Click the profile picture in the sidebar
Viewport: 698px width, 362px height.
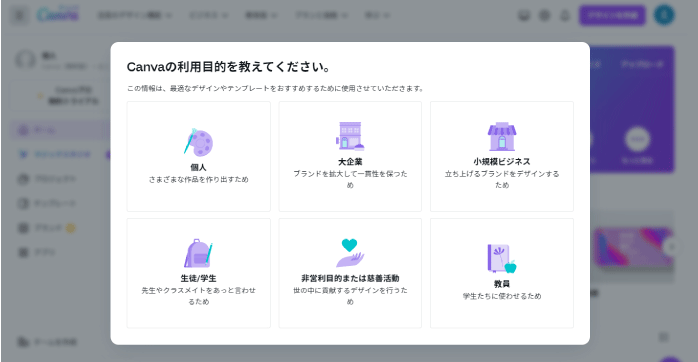coord(25,60)
